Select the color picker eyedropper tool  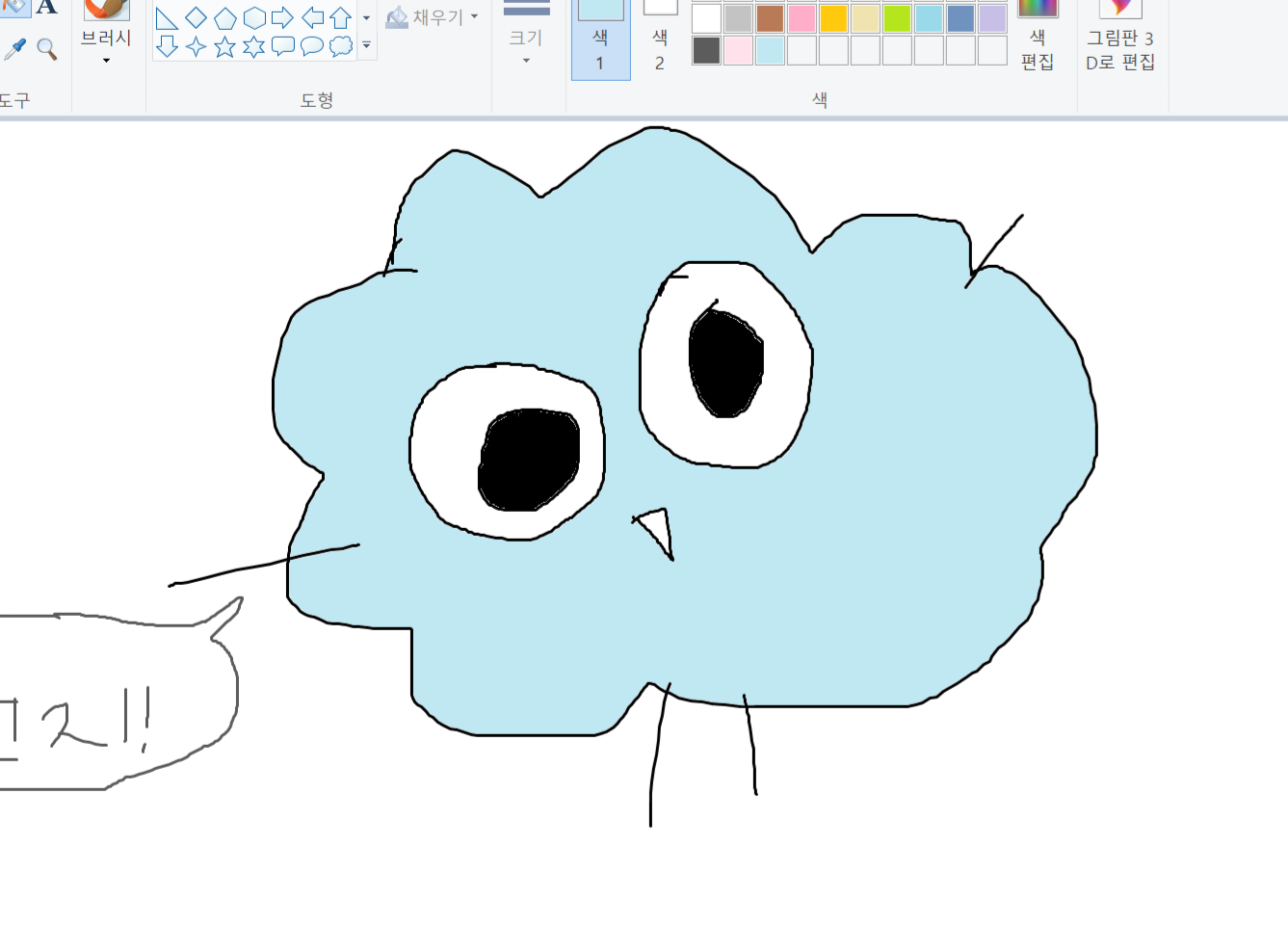click(14, 48)
